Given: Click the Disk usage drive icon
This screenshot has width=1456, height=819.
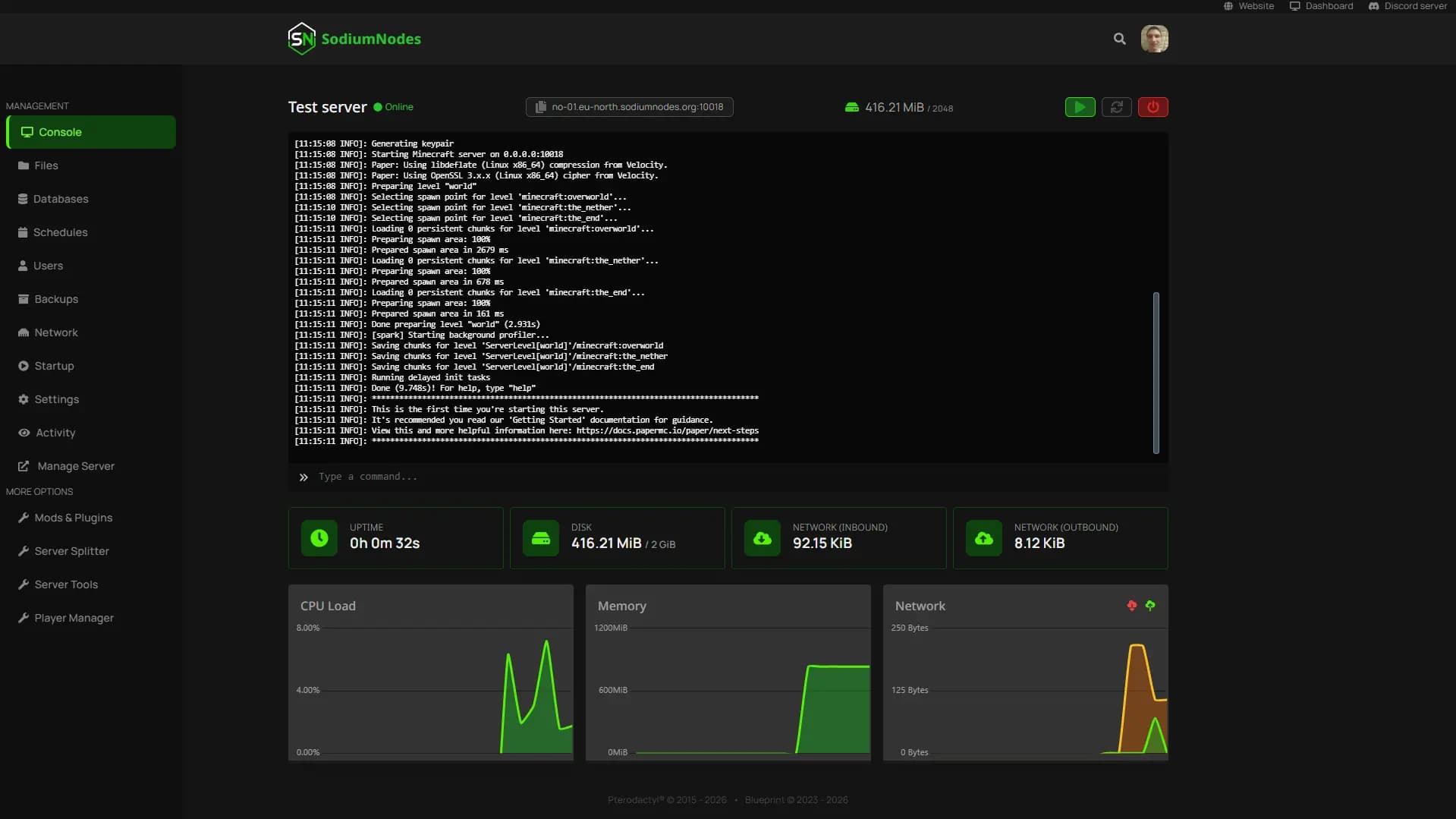Looking at the screenshot, I should pos(541,538).
